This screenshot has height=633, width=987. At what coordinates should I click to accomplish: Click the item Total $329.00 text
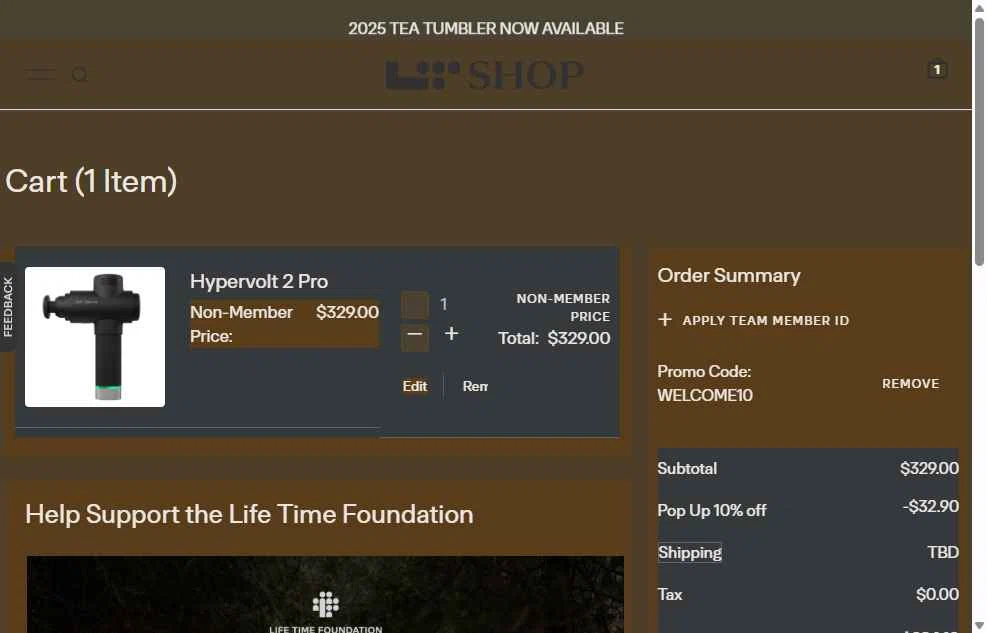[554, 339]
